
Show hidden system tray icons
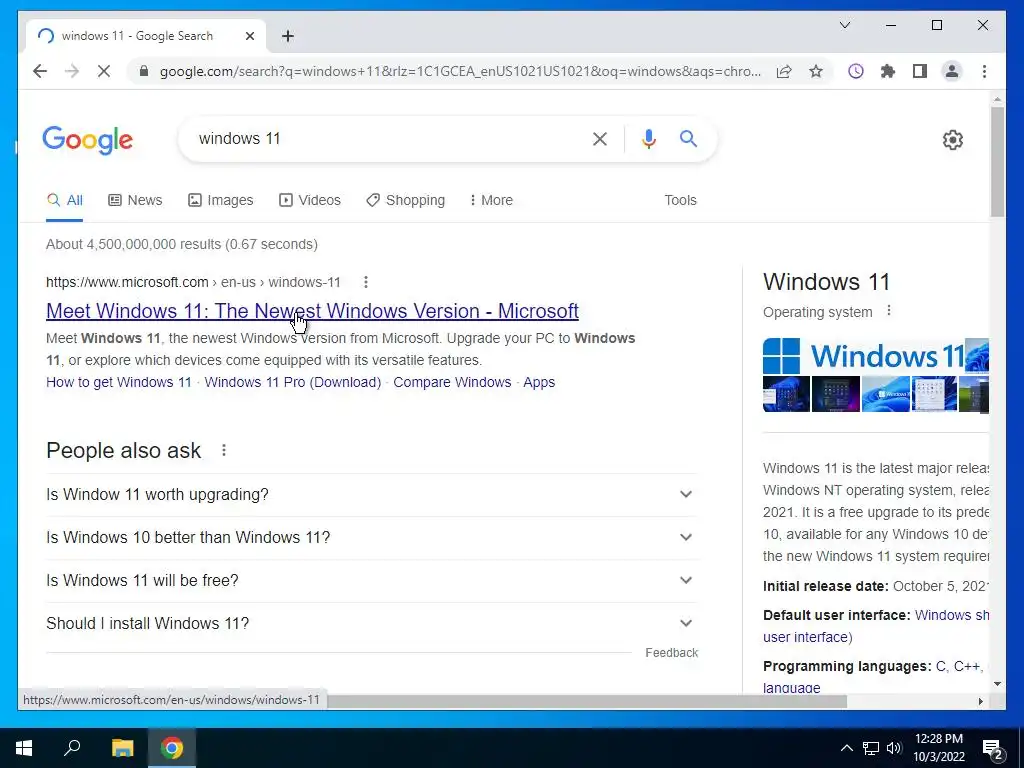[x=846, y=748]
